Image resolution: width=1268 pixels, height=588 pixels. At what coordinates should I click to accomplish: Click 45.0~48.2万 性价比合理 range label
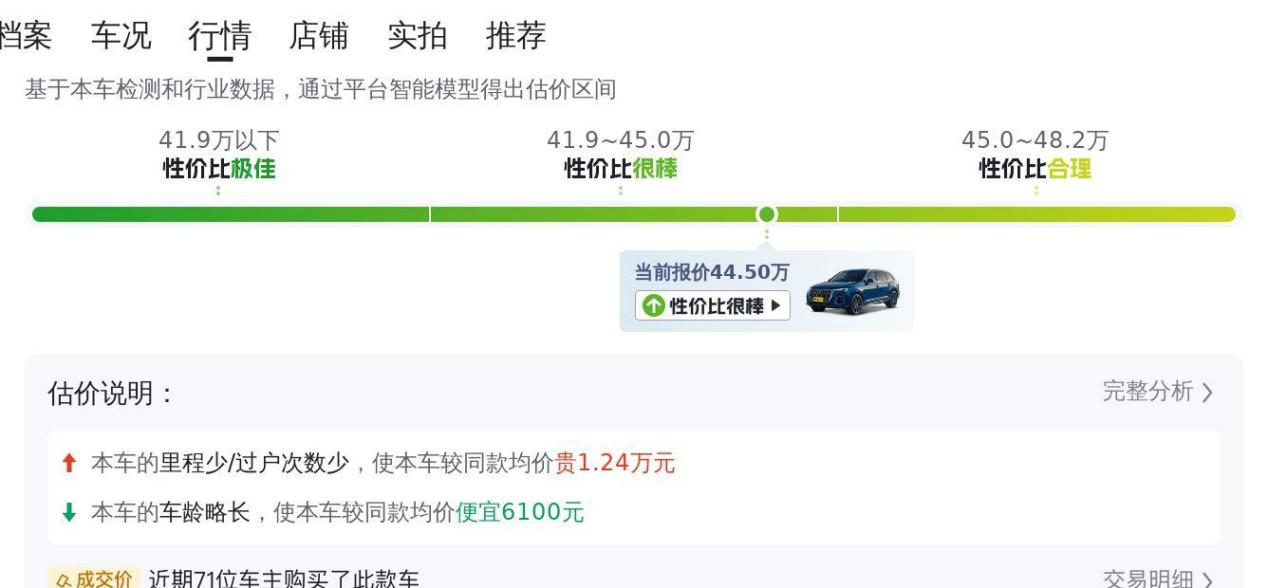[x=1035, y=155]
